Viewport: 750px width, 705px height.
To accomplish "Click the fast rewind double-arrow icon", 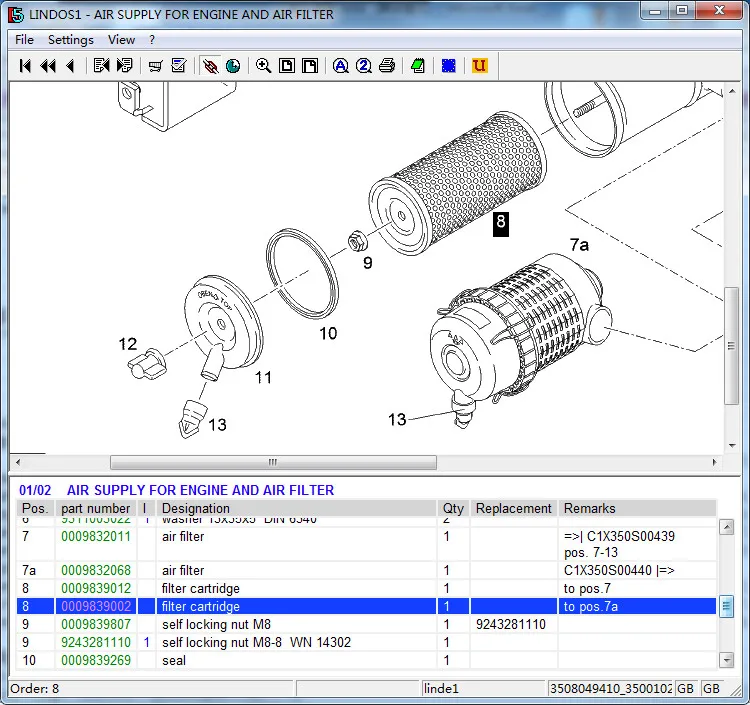I will click(x=48, y=66).
